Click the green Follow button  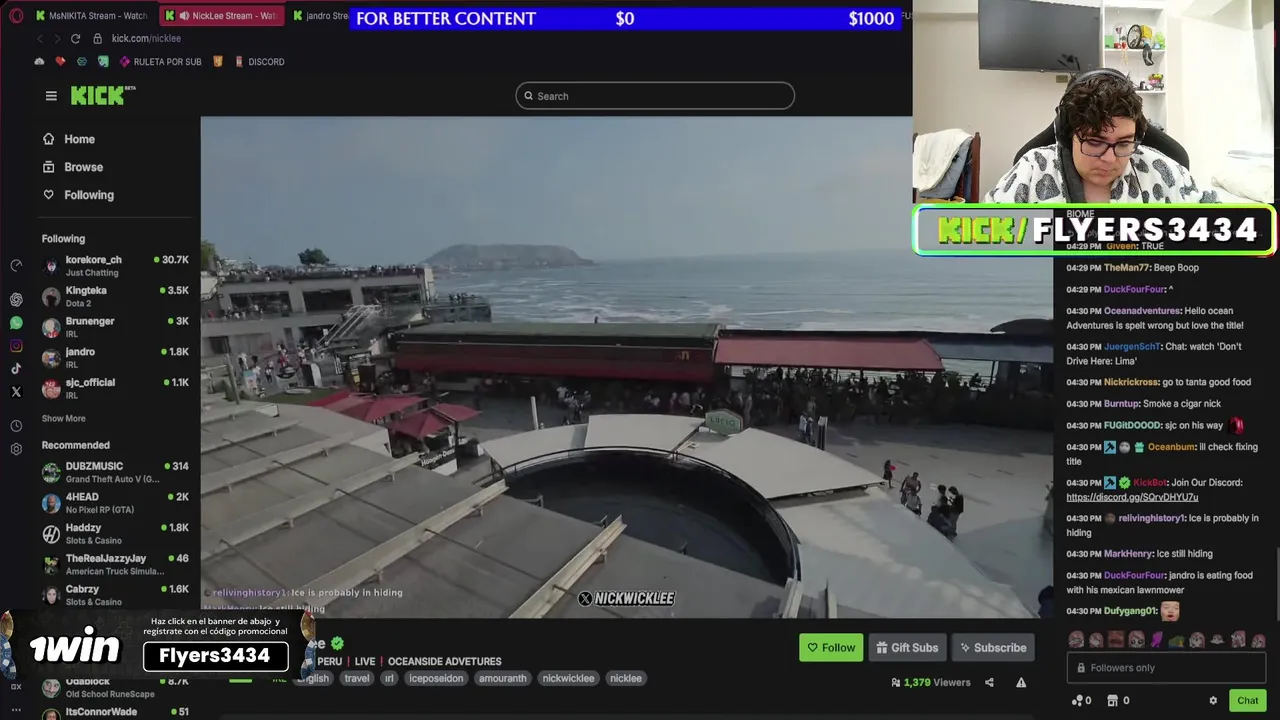click(831, 648)
